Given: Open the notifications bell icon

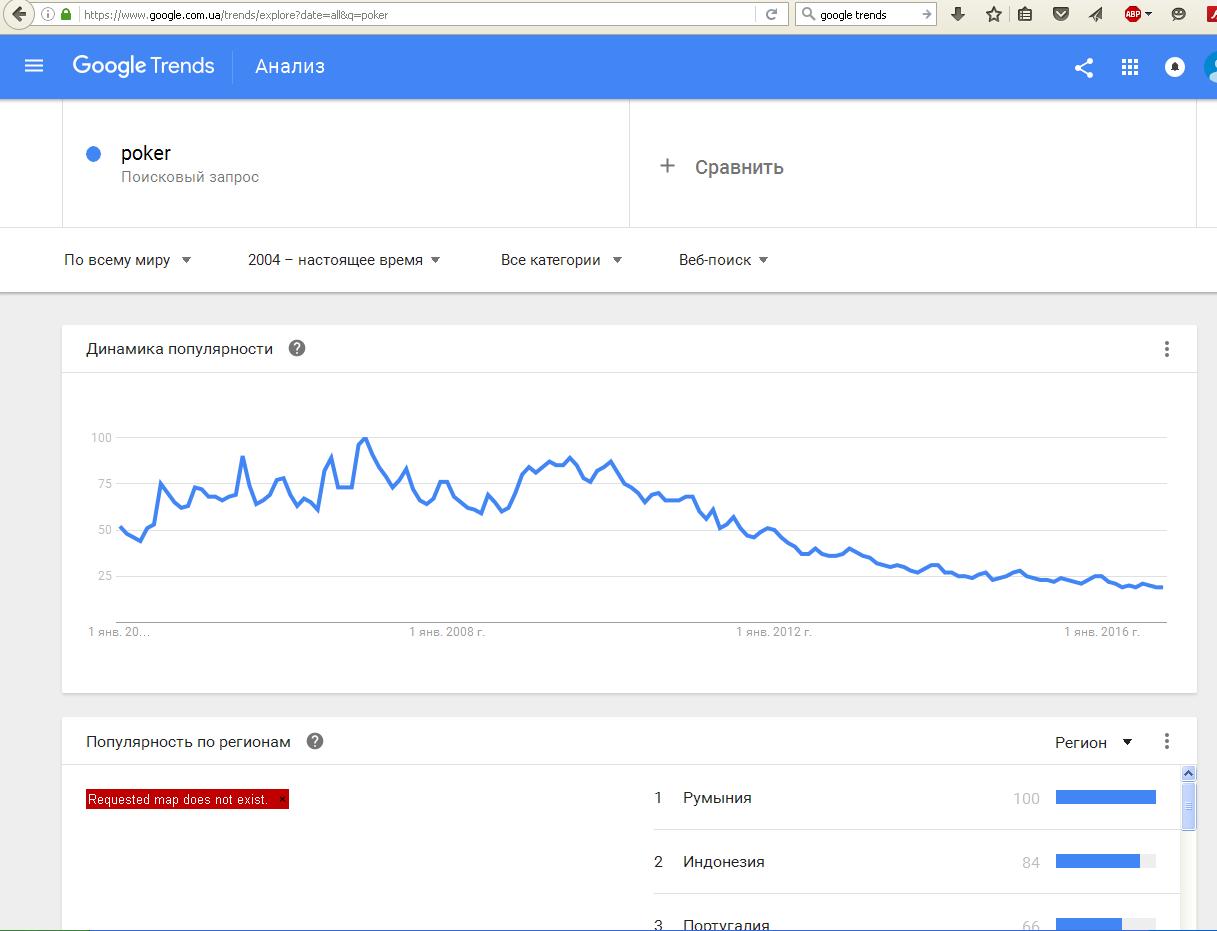Looking at the screenshot, I should click(x=1176, y=67).
